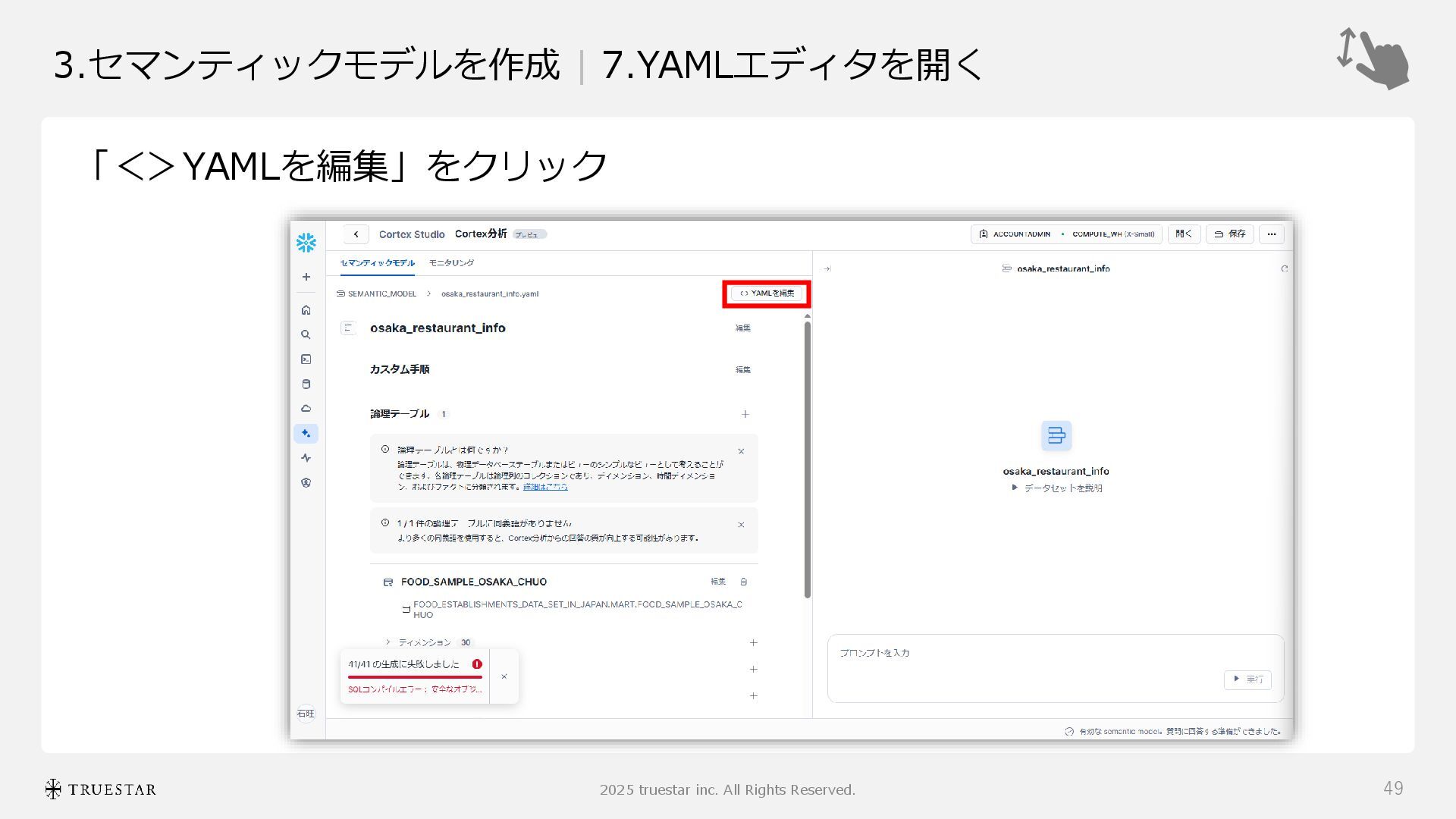The width and height of the screenshot is (1456, 819).
Task: Click the 保存 save button
Action: click(x=1229, y=234)
